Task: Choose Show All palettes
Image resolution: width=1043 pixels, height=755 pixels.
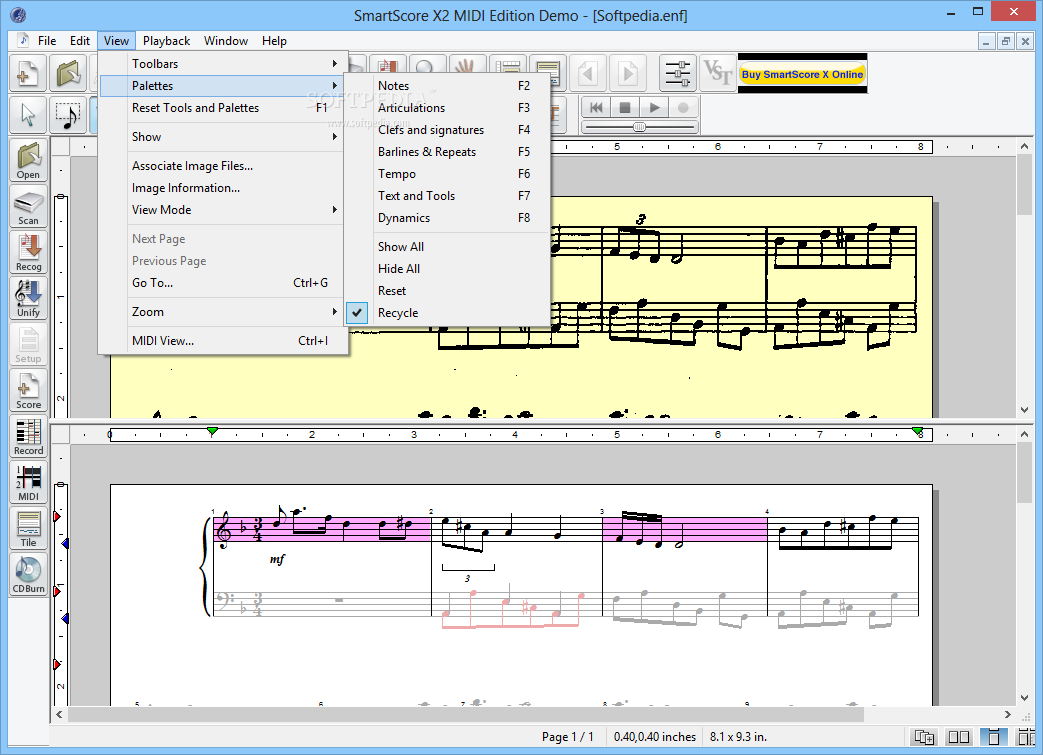Action: (x=448, y=247)
